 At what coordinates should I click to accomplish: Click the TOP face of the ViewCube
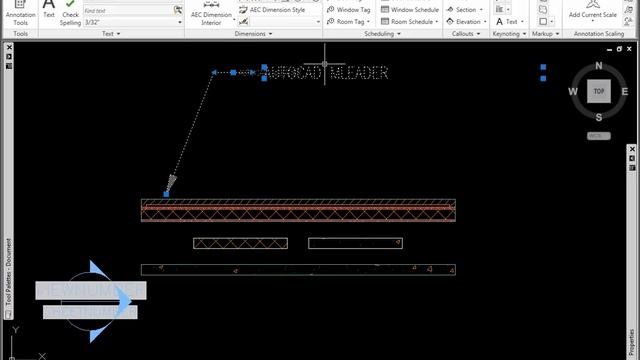point(599,91)
